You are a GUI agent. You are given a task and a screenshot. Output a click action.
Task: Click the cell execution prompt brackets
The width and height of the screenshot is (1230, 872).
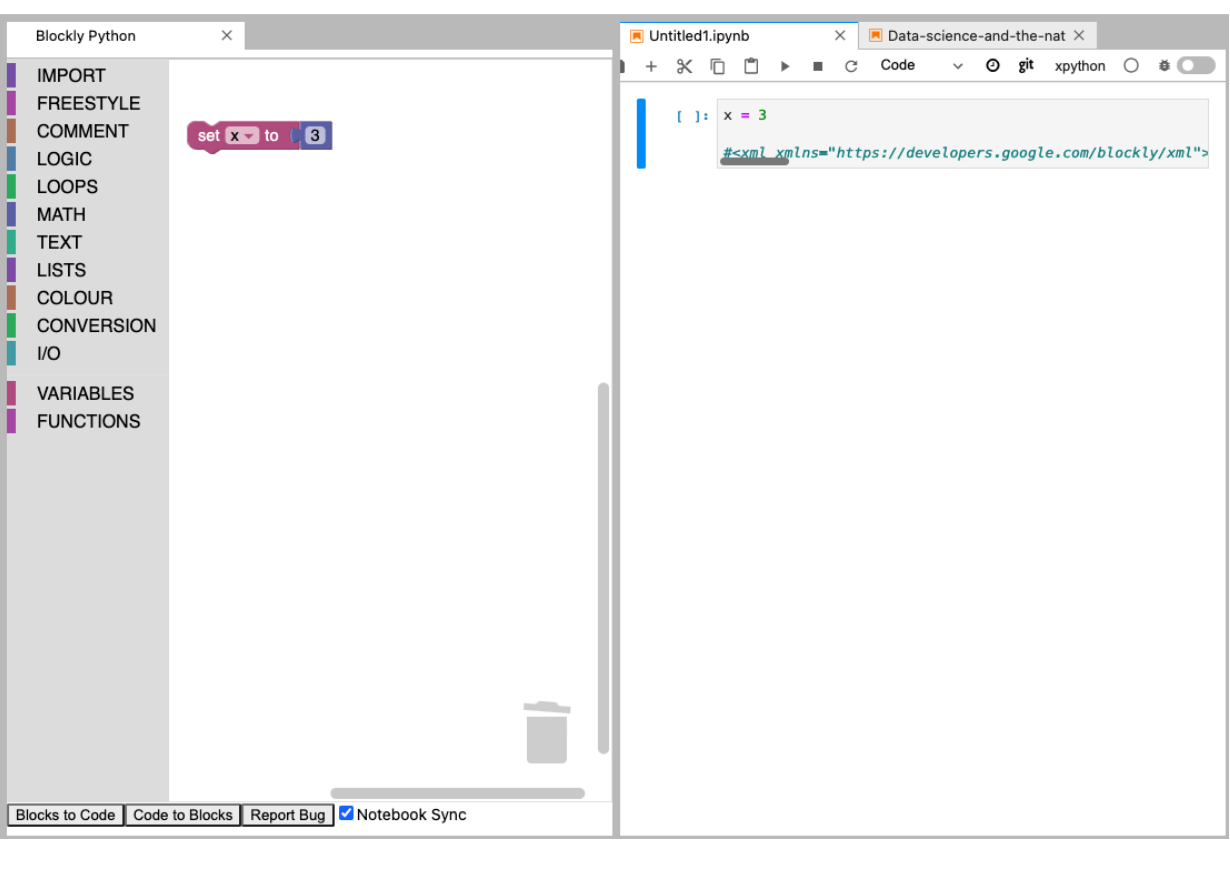692,116
